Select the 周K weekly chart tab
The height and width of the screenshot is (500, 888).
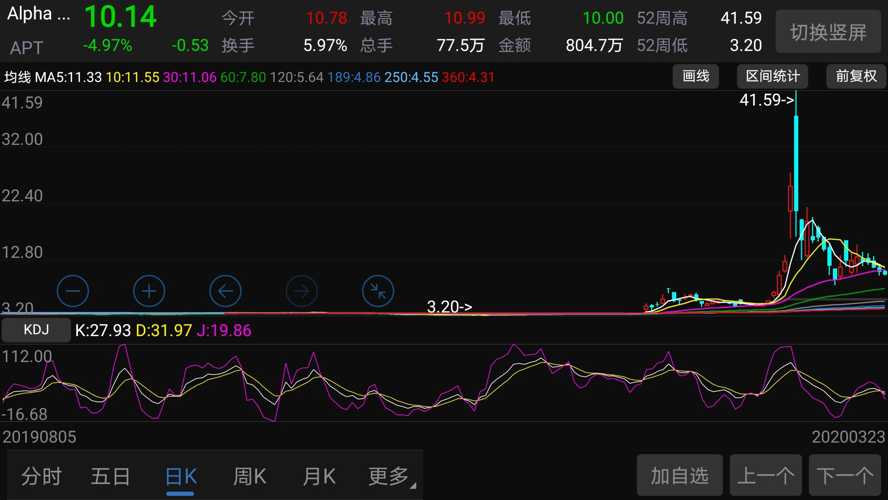(x=249, y=476)
